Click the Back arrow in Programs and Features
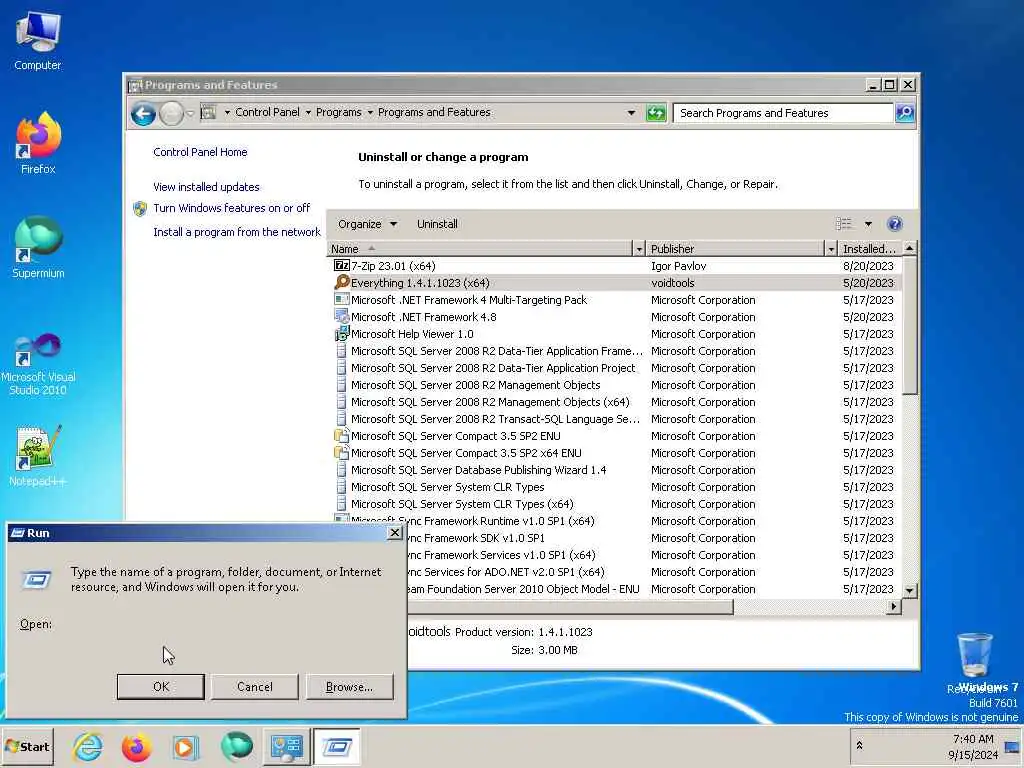1024x768 pixels. click(143, 114)
